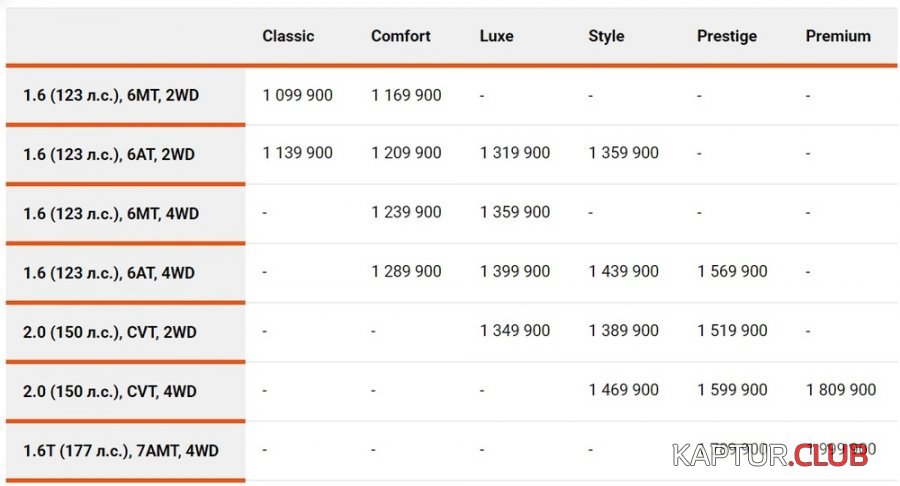Click the Classic column header
Image resolution: width=900 pixels, height=486 pixels.
(x=288, y=36)
